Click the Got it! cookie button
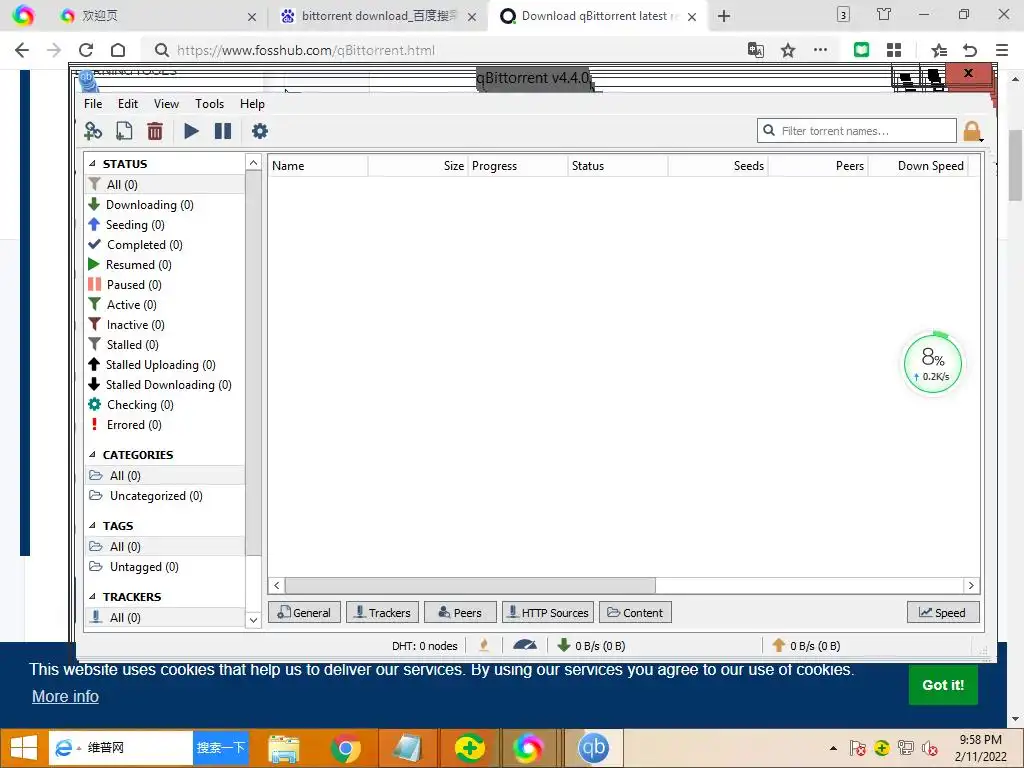The width and height of the screenshot is (1024, 768). coord(943,684)
